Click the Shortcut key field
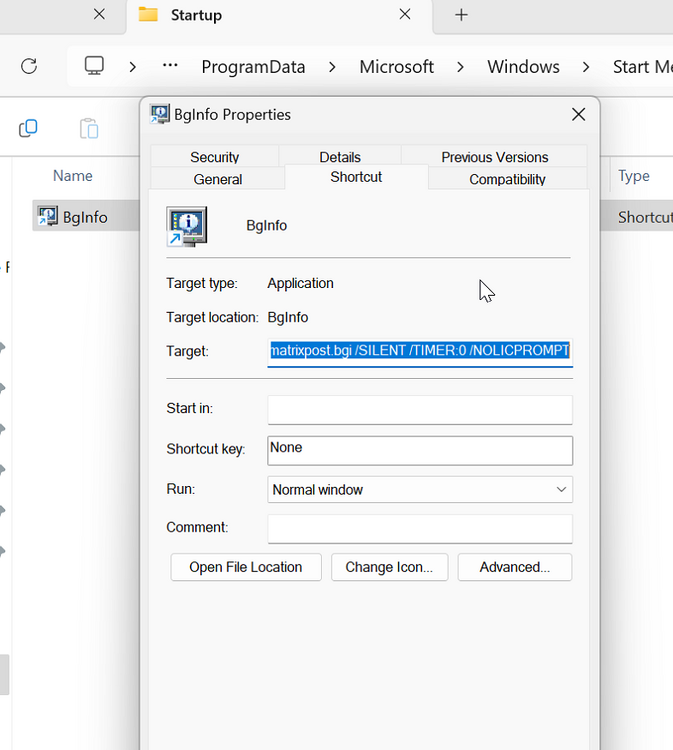Screen dimensions: 673x750 420,450
